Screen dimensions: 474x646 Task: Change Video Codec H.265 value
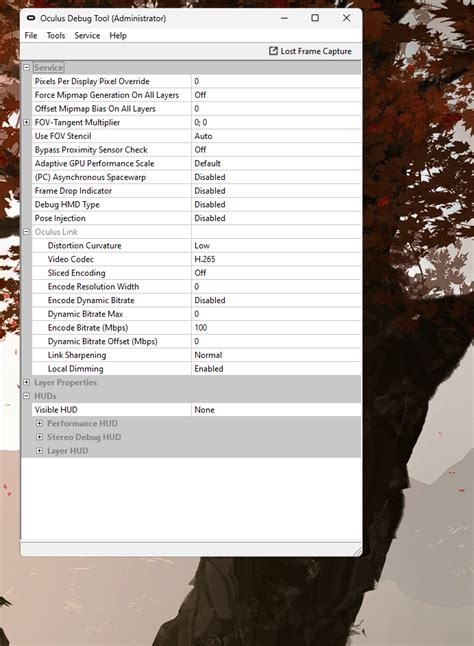[x=276, y=259]
